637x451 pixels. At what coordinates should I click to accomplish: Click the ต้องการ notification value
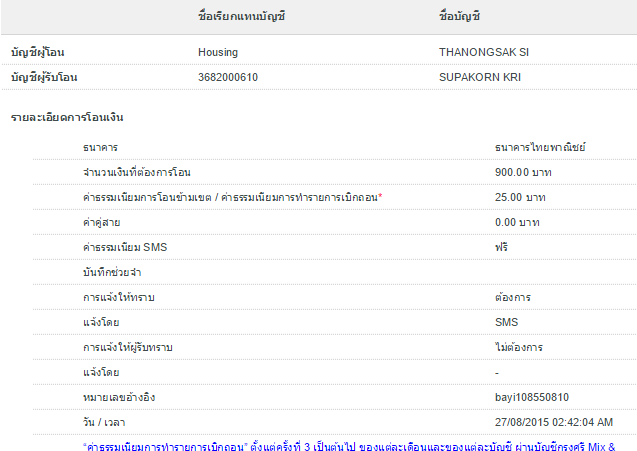[512, 298]
